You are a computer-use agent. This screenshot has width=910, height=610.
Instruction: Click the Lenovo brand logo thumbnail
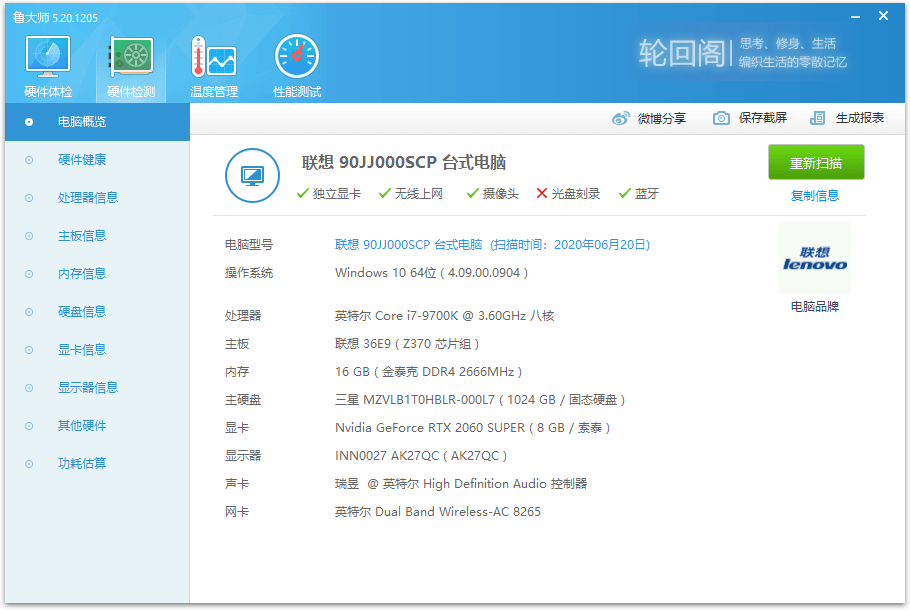pyautogui.click(x=815, y=258)
